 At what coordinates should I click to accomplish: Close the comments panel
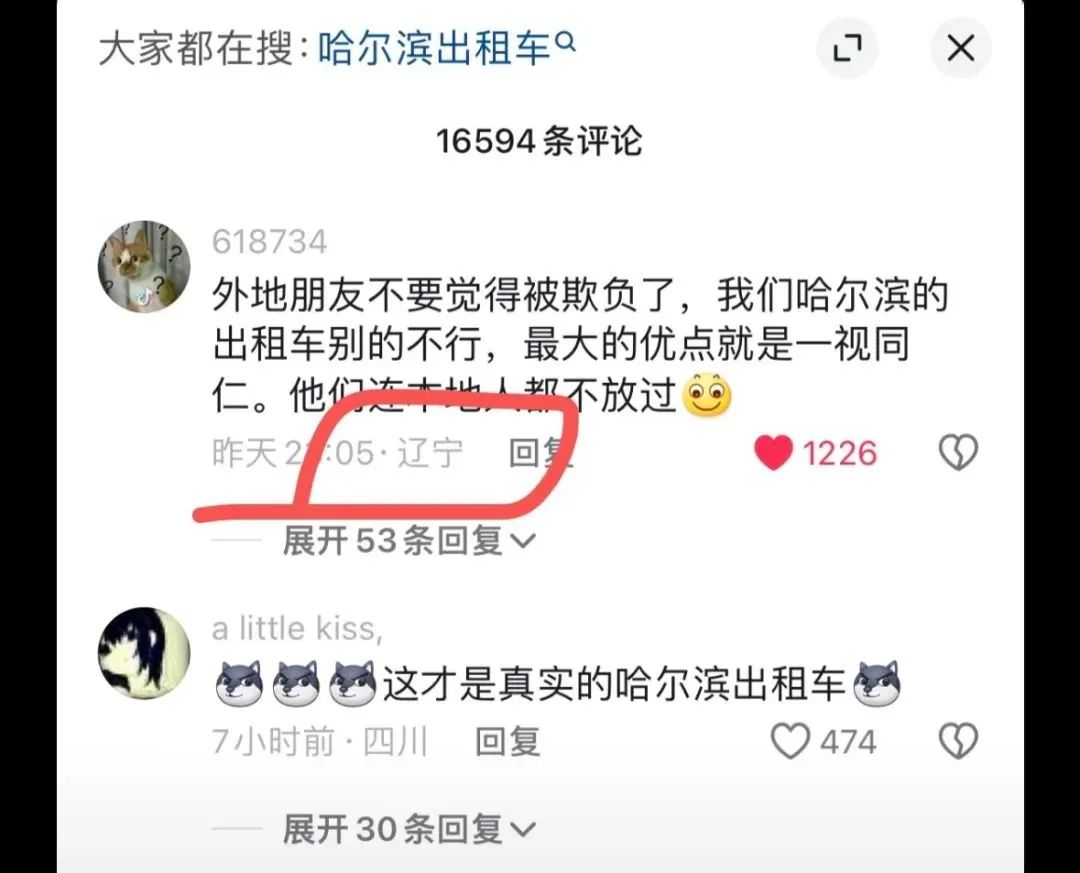960,48
